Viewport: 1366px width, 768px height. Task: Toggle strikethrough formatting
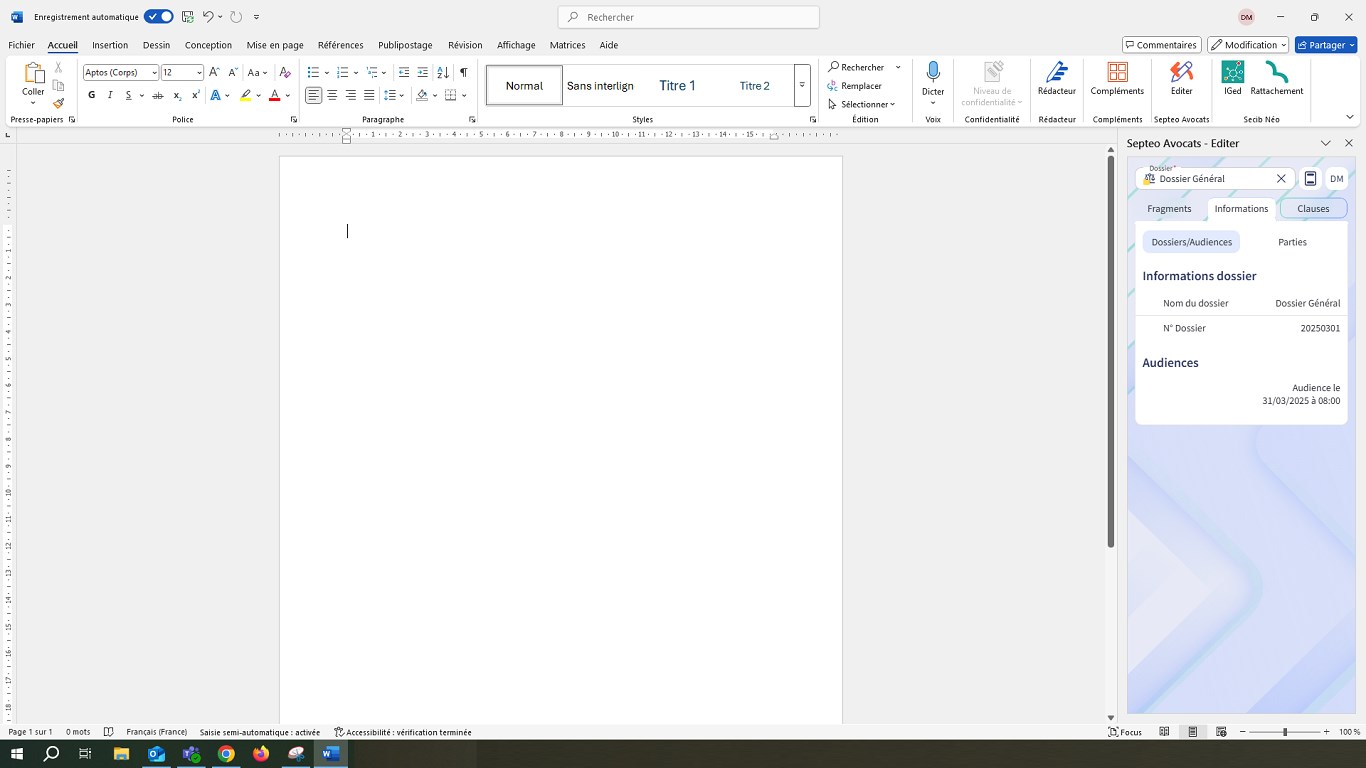pos(158,95)
